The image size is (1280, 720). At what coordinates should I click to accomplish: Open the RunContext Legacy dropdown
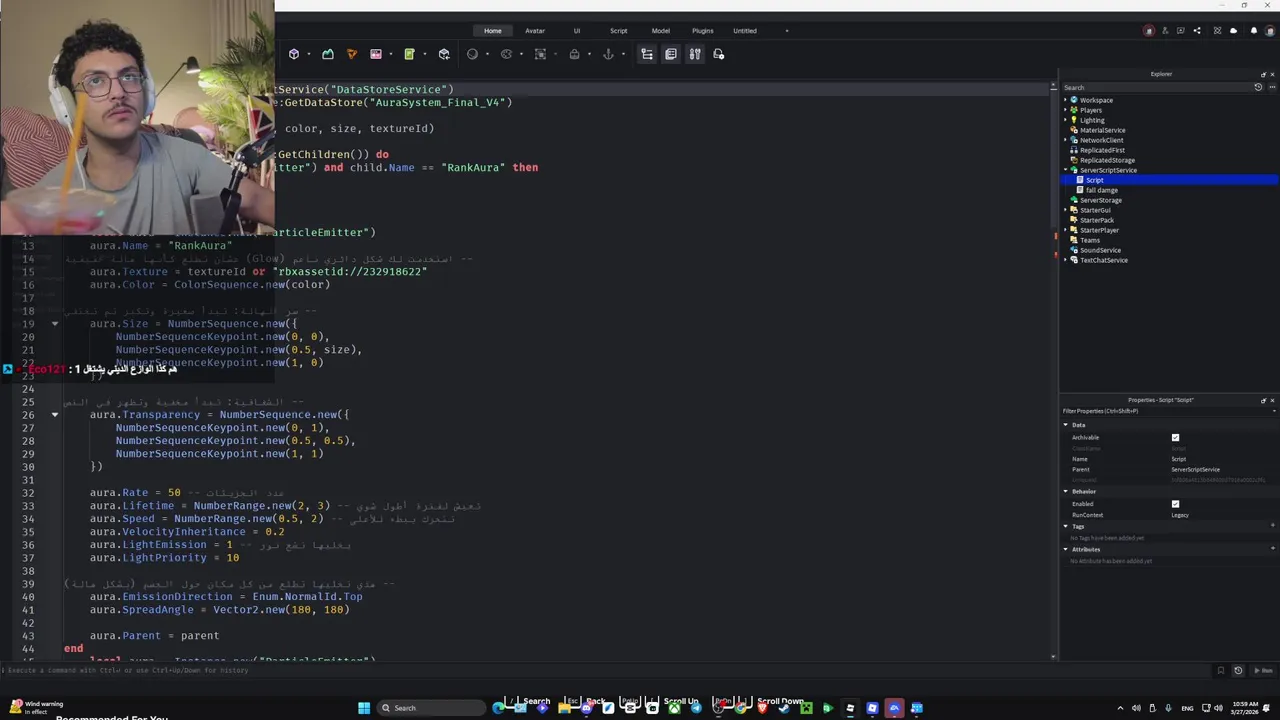1180,515
